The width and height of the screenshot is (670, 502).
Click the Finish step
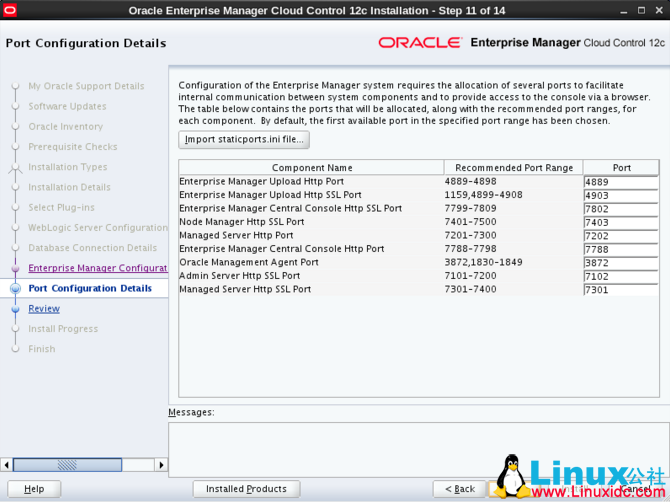click(x=42, y=349)
